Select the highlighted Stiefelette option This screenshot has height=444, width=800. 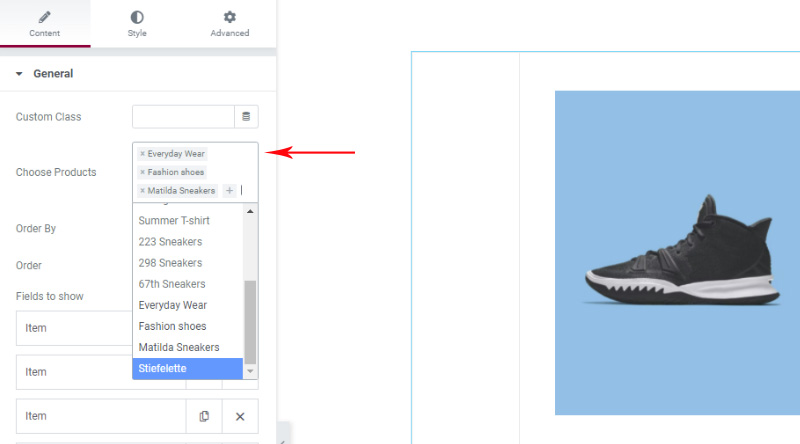click(x=188, y=368)
